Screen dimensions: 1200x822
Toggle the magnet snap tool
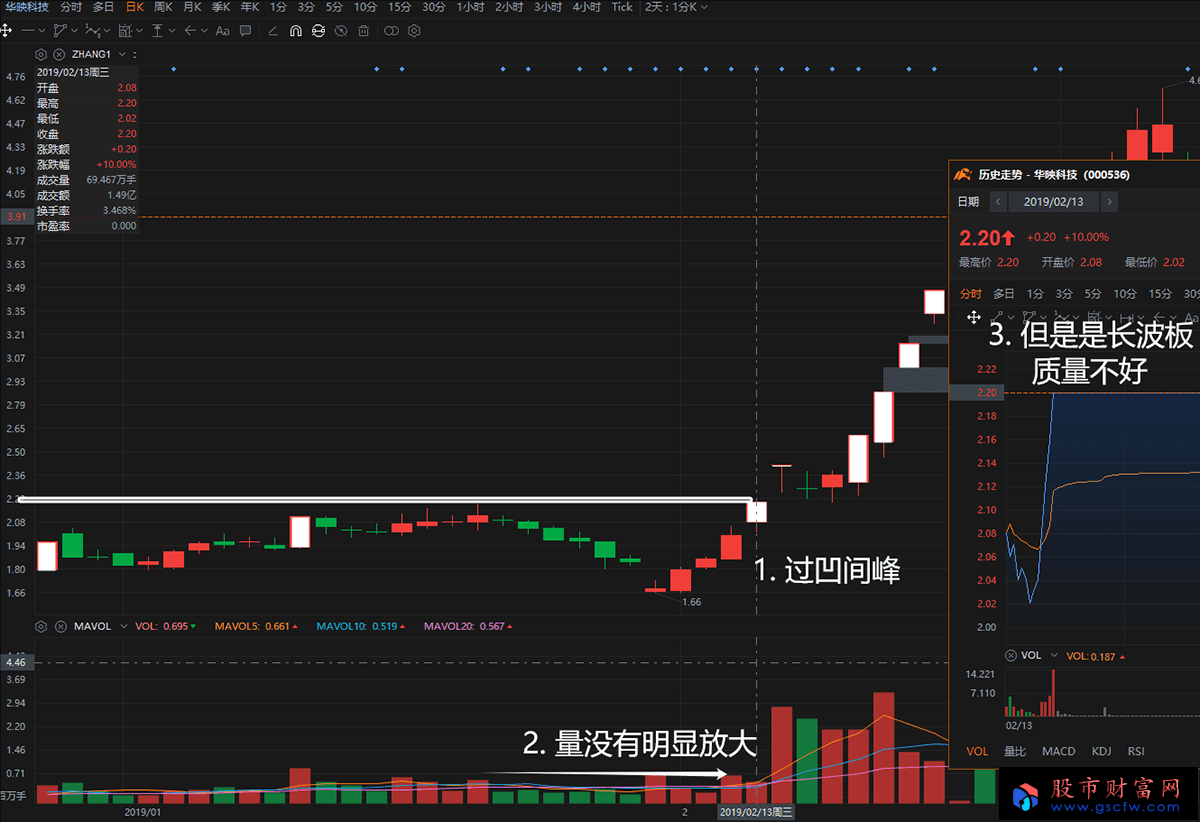point(296,31)
